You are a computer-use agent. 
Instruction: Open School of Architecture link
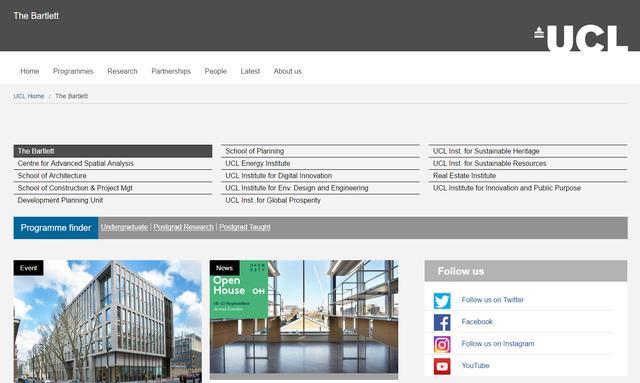tap(52, 176)
